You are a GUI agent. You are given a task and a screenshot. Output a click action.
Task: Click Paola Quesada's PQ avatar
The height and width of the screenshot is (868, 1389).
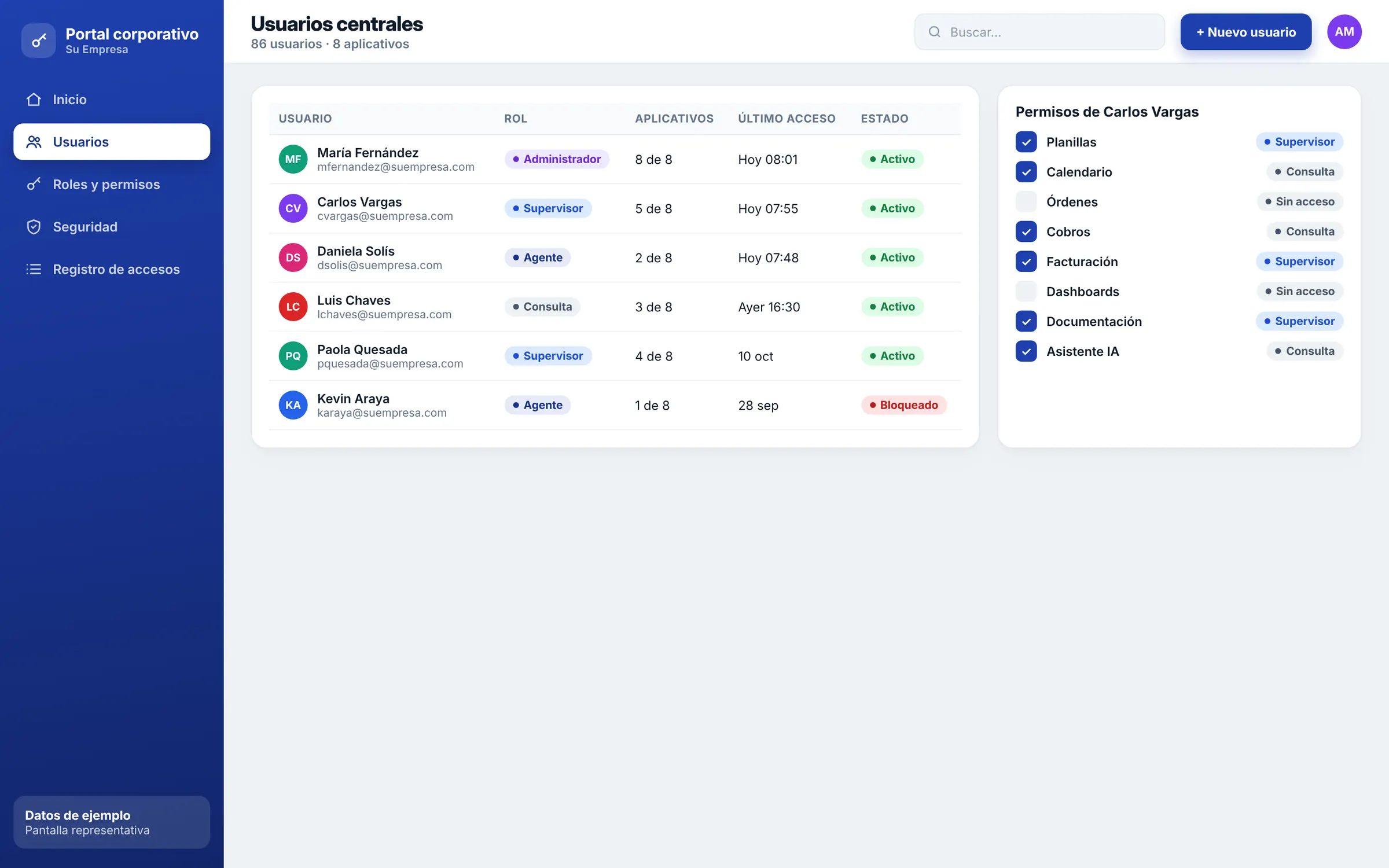293,356
